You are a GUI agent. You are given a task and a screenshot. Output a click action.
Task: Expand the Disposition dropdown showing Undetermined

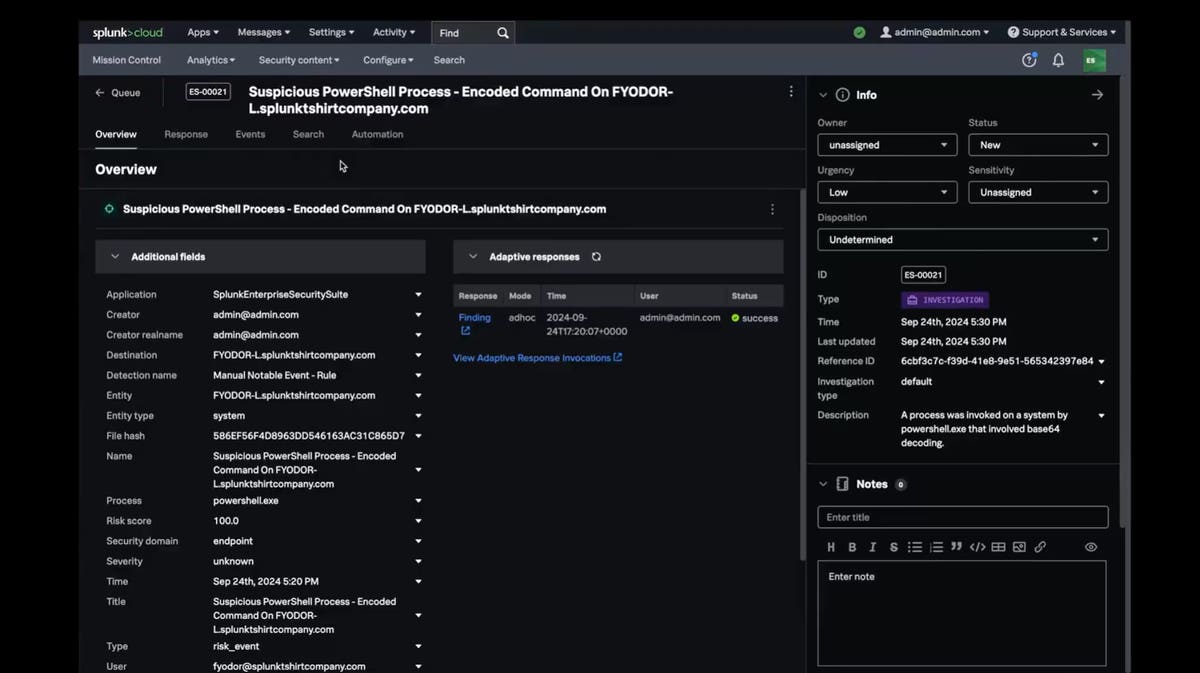tap(962, 240)
